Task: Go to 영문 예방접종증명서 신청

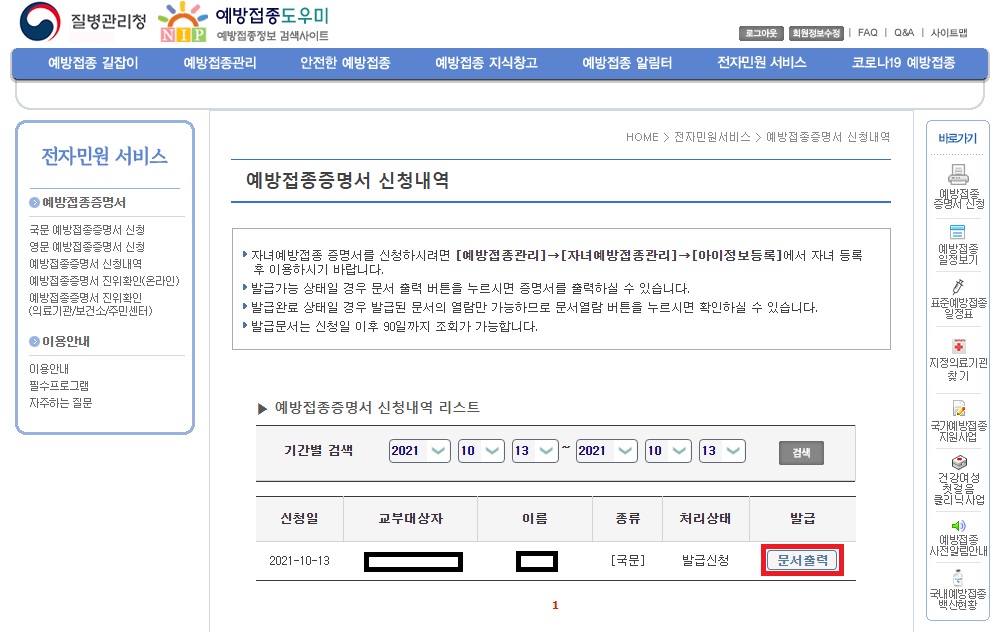Action: point(87,247)
